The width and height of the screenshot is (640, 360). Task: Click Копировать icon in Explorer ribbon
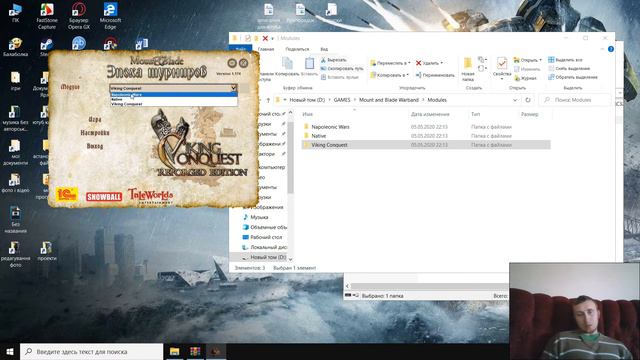tap(287, 67)
